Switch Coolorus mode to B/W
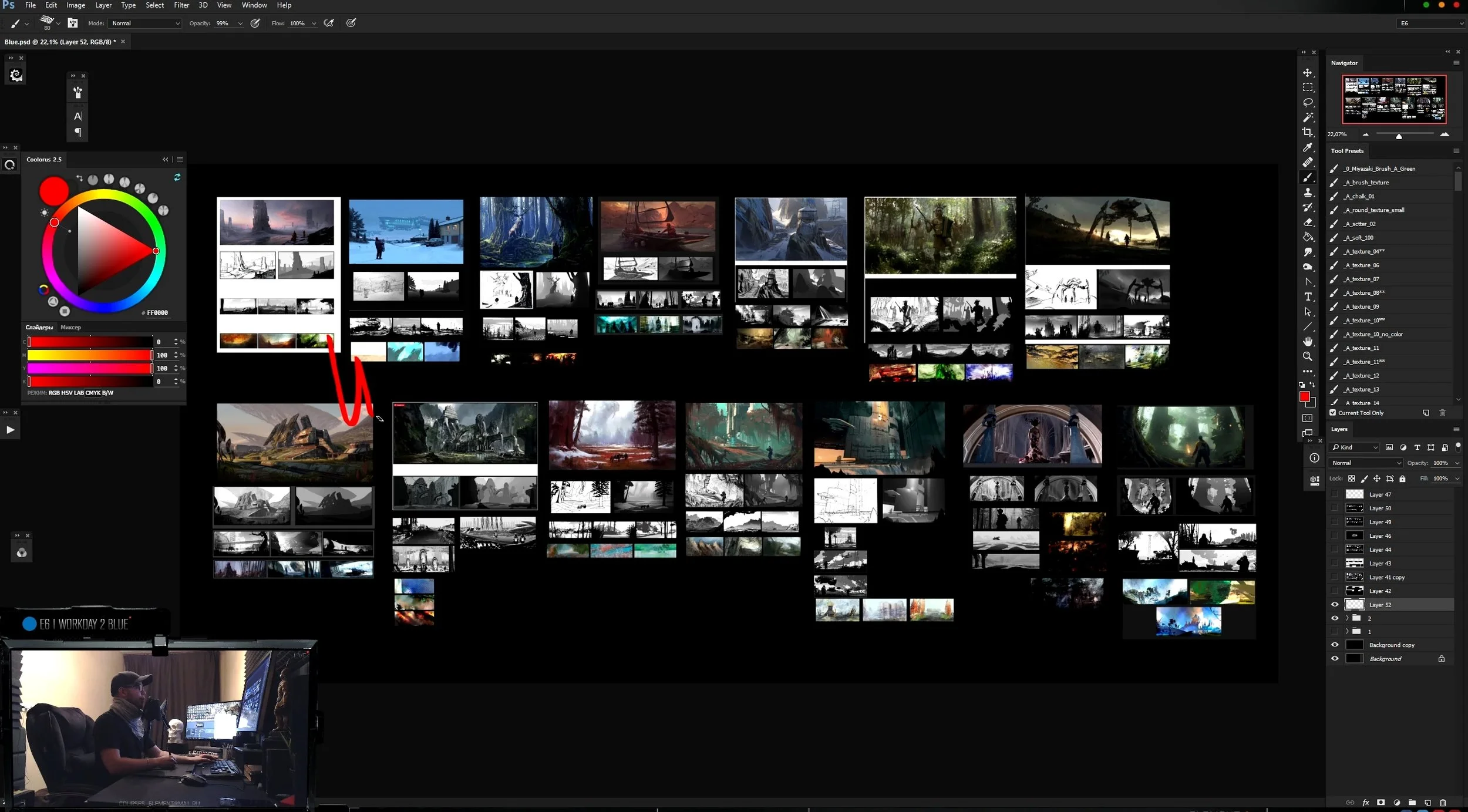 [x=107, y=393]
